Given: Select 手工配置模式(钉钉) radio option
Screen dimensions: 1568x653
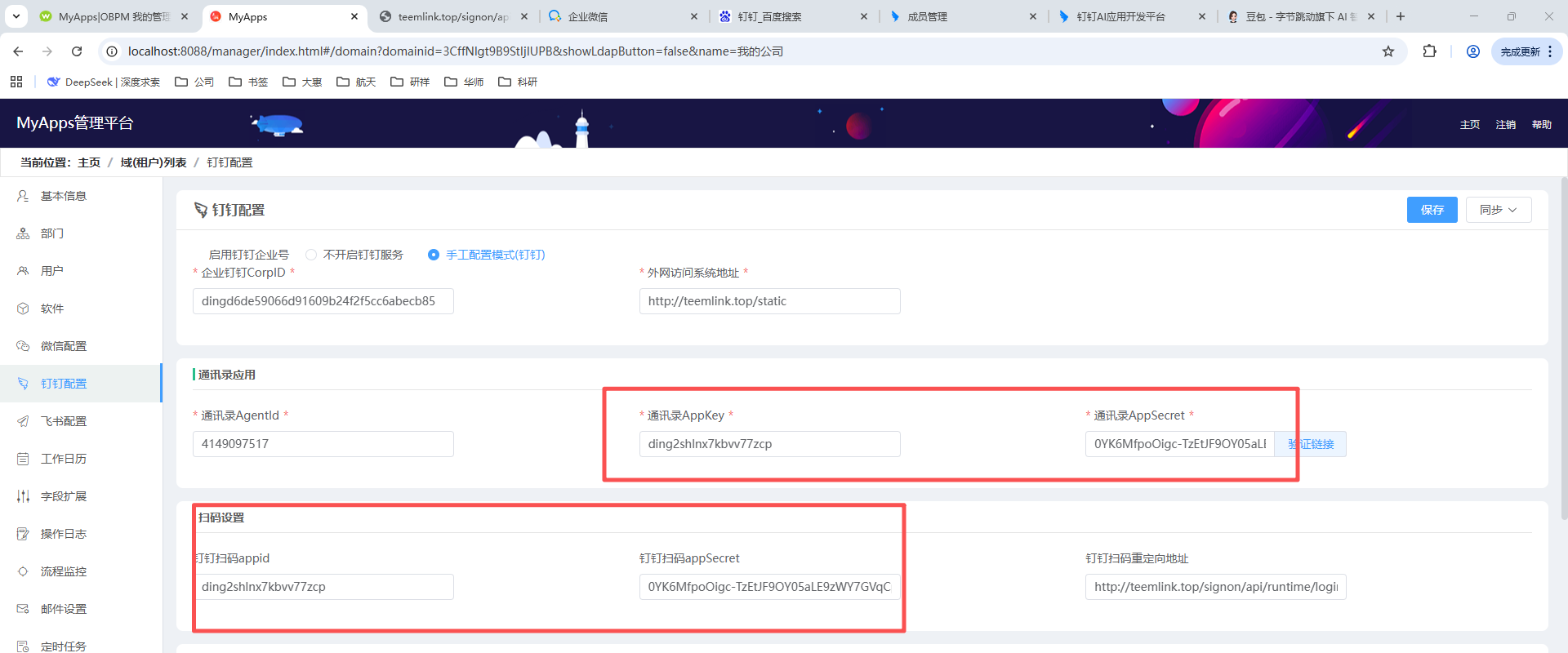Looking at the screenshot, I should pos(434,255).
